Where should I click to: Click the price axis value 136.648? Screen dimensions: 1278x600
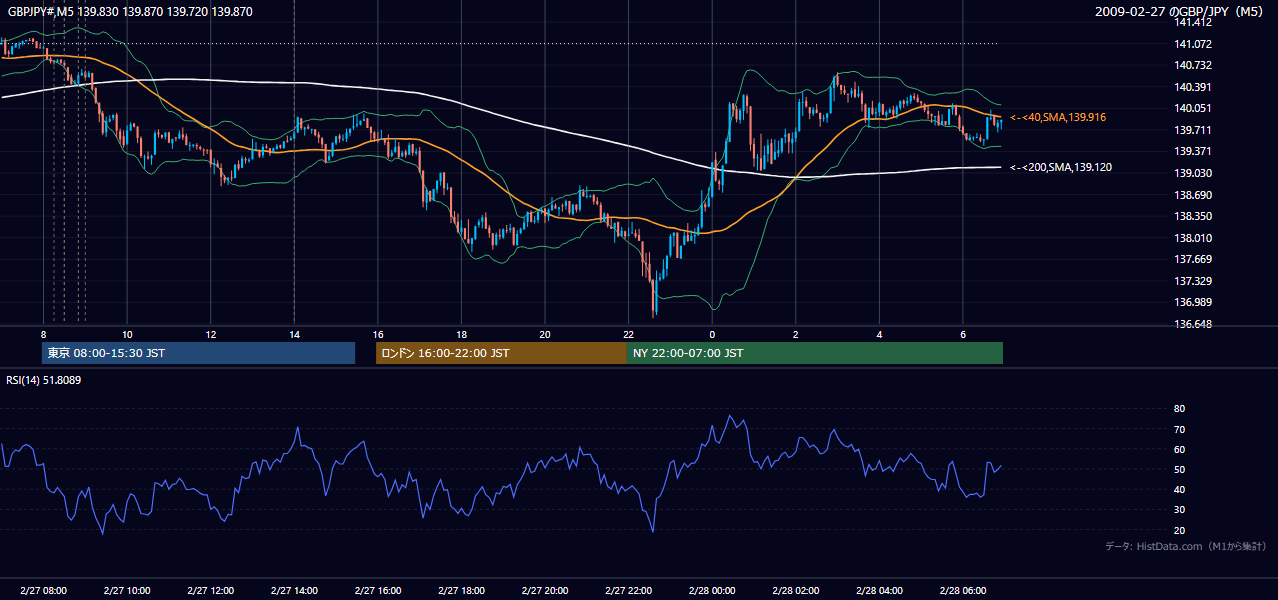coord(1194,324)
